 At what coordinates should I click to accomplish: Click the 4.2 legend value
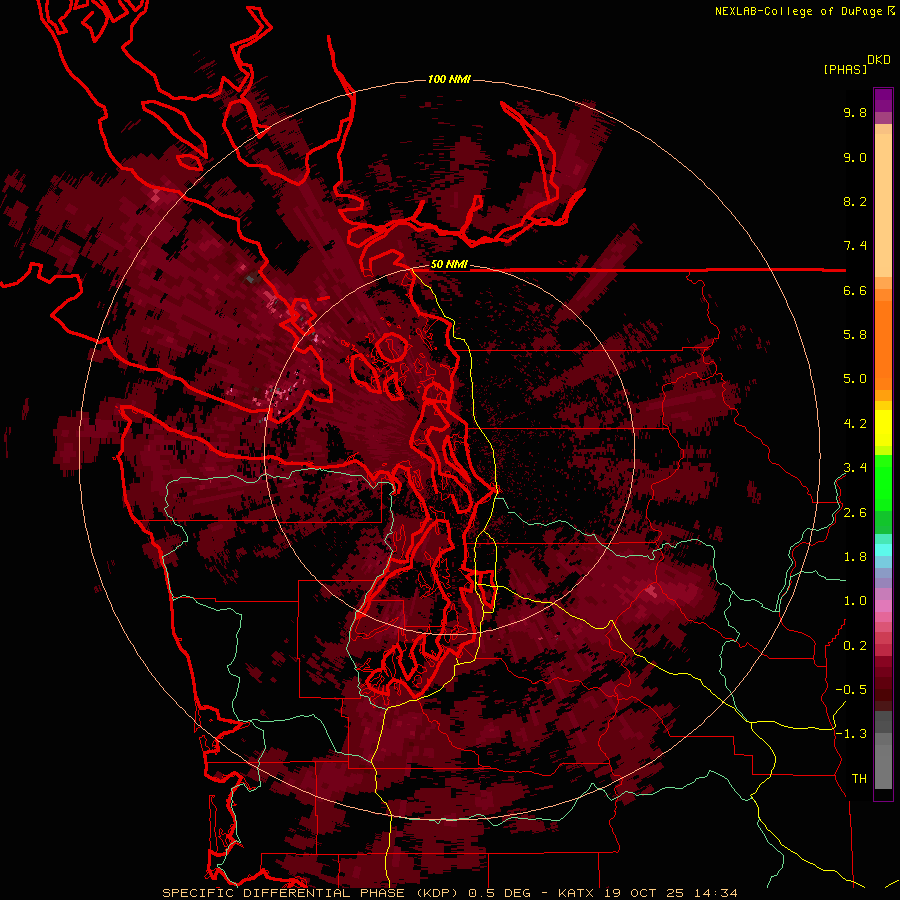(x=855, y=424)
